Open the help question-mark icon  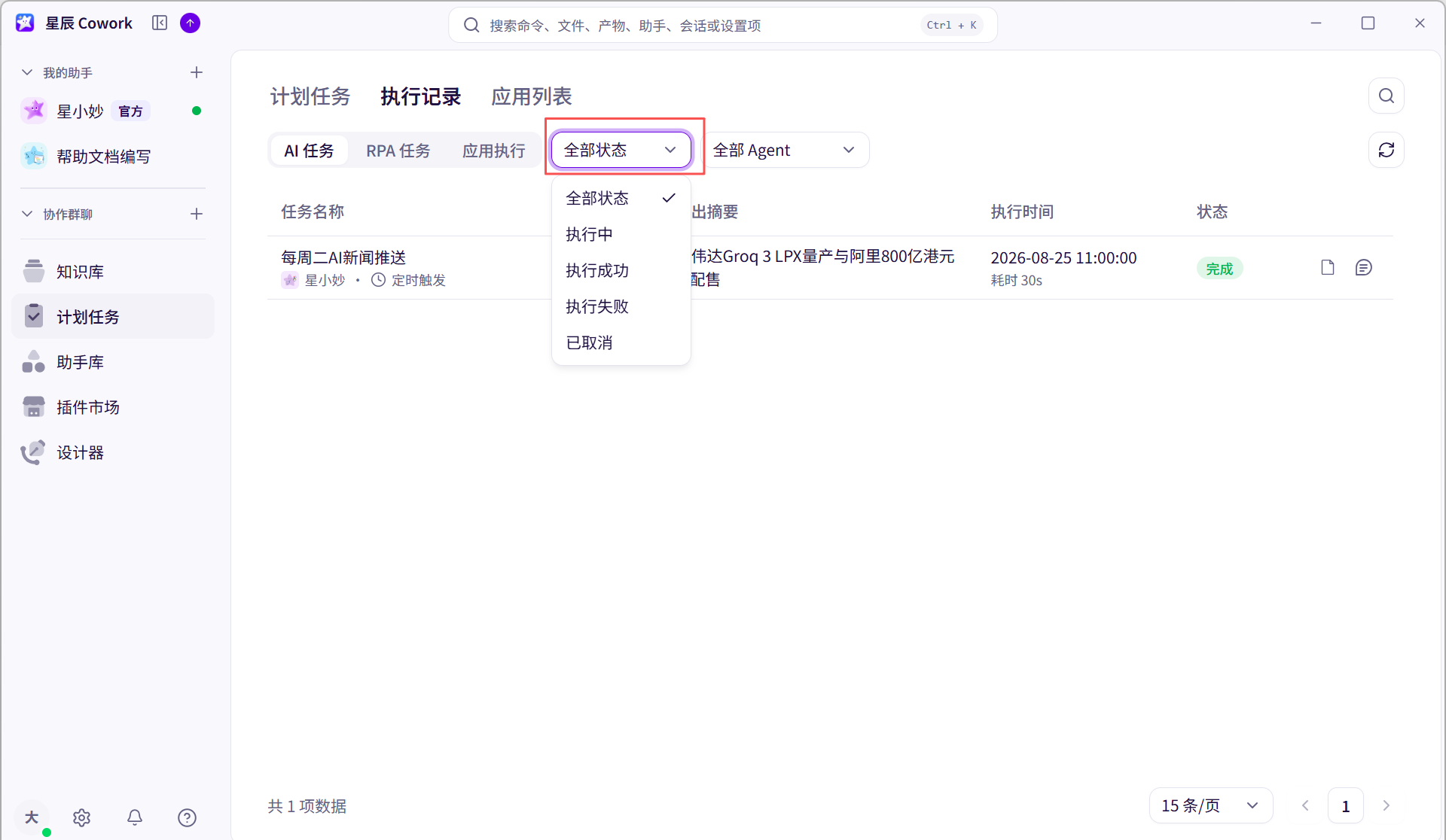[x=187, y=817]
